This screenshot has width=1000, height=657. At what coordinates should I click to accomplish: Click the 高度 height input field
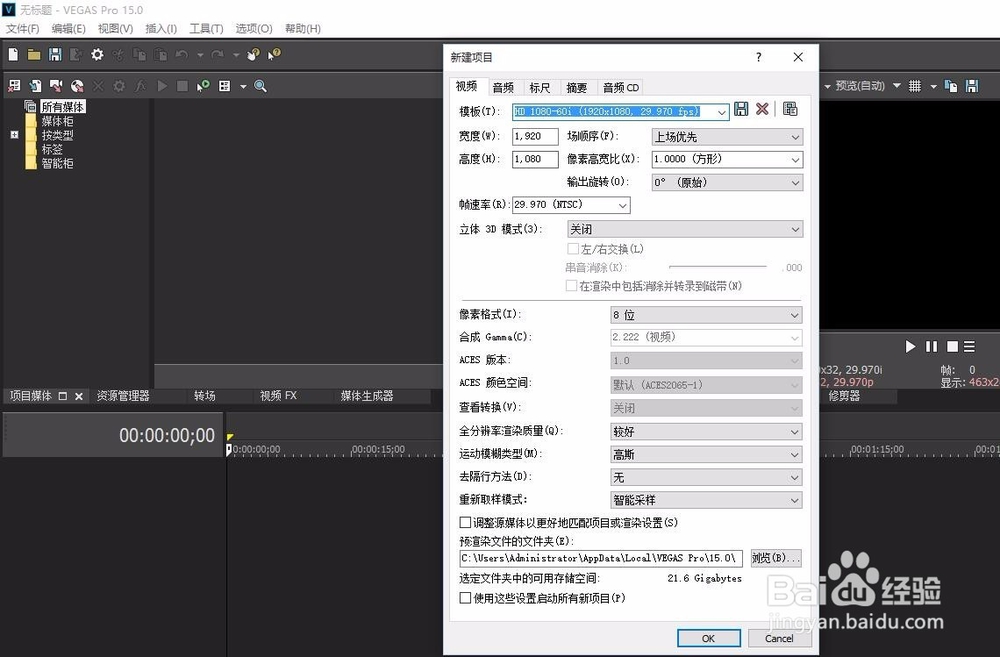pyautogui.click(x=536, y=159)
